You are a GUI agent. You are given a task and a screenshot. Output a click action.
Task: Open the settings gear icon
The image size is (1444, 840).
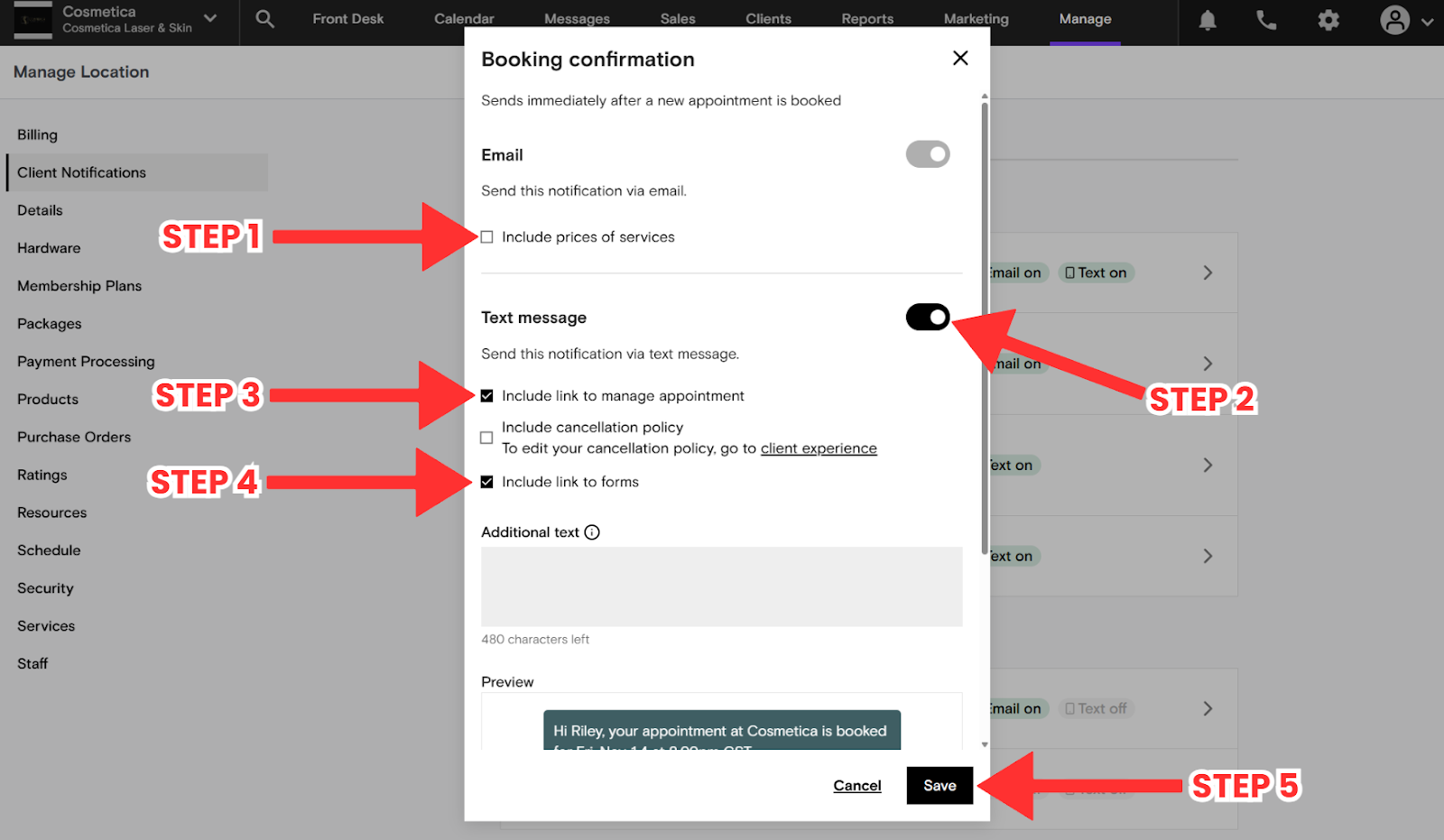click(1328, 20)
